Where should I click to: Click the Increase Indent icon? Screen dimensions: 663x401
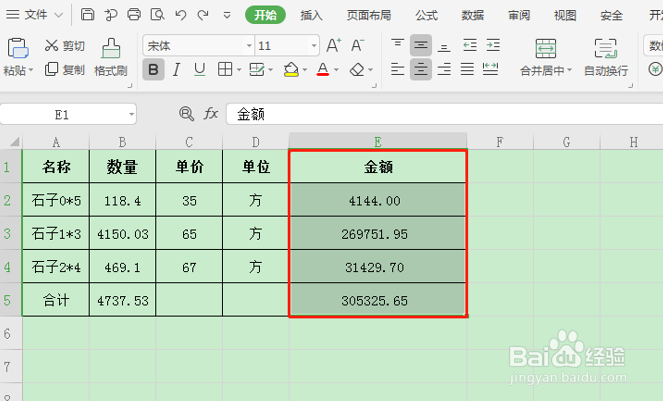pos(493,45)
